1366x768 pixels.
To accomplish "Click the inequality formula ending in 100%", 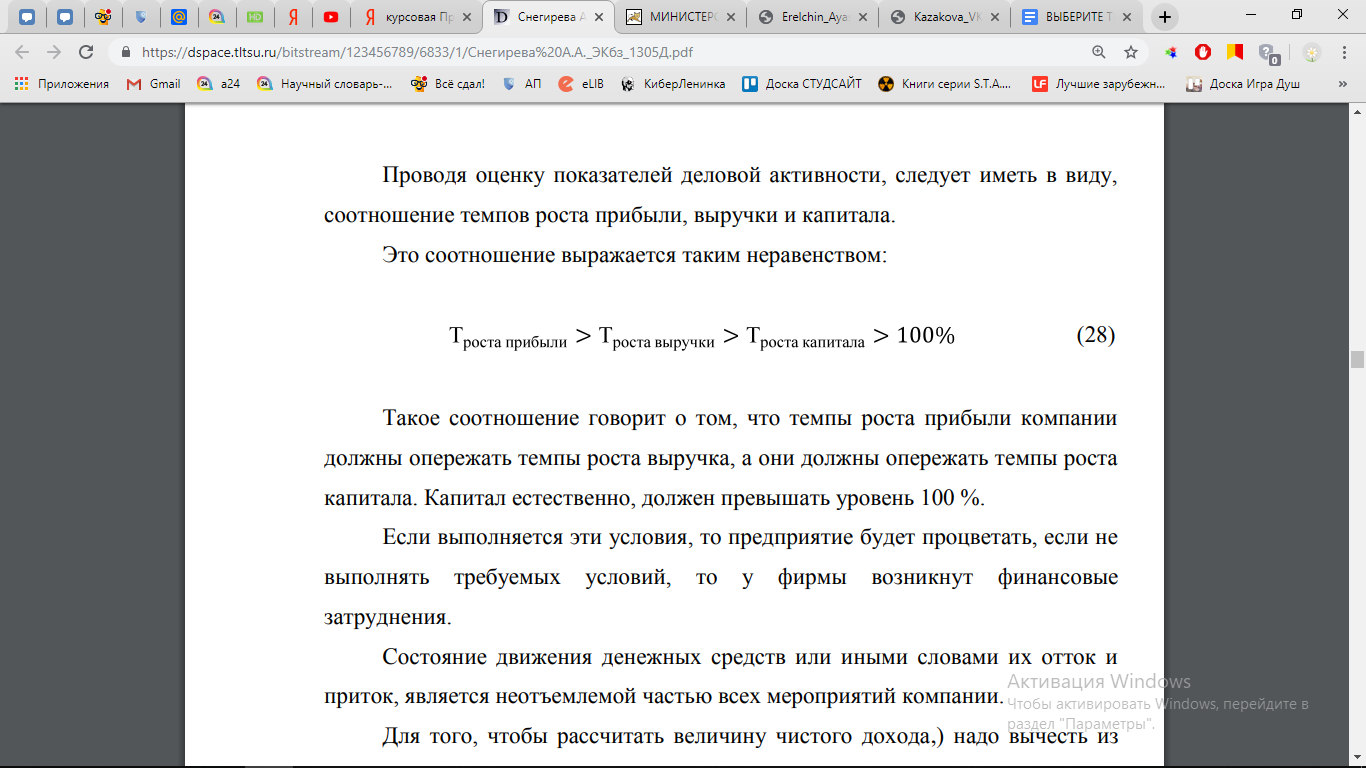I will [702, 337].
